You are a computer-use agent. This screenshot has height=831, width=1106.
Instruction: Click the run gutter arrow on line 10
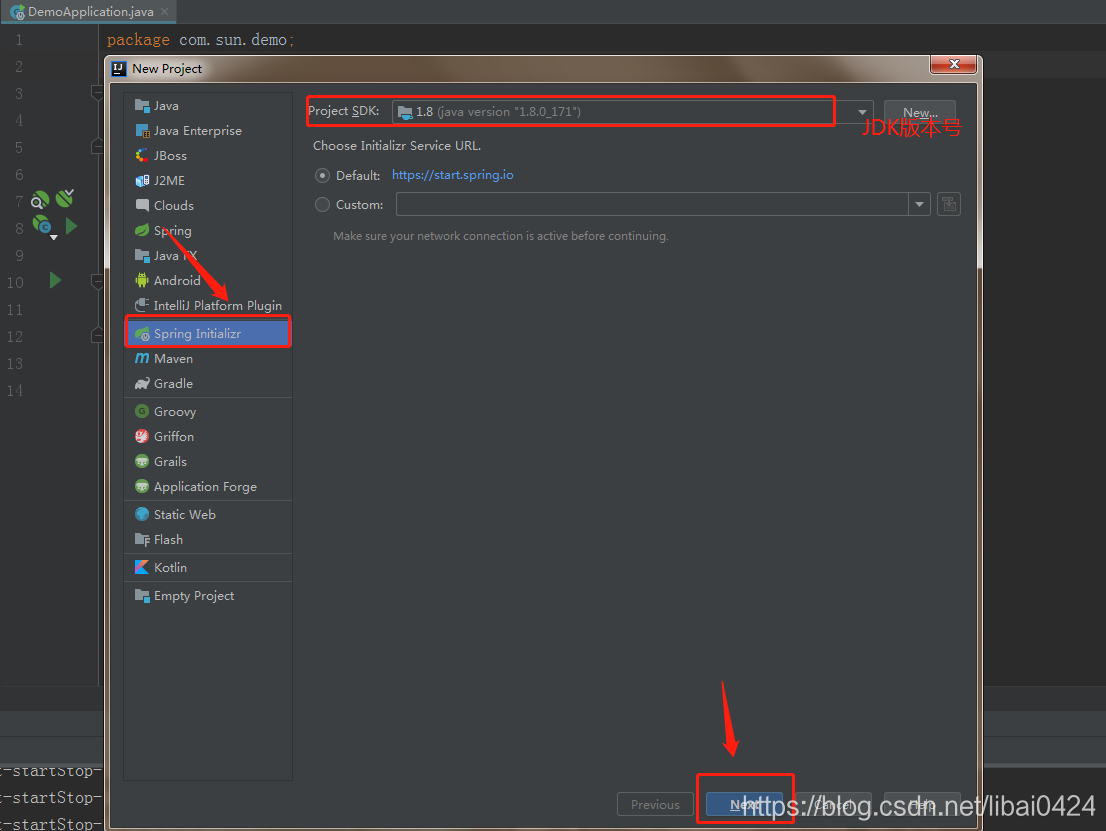[55, 281]
